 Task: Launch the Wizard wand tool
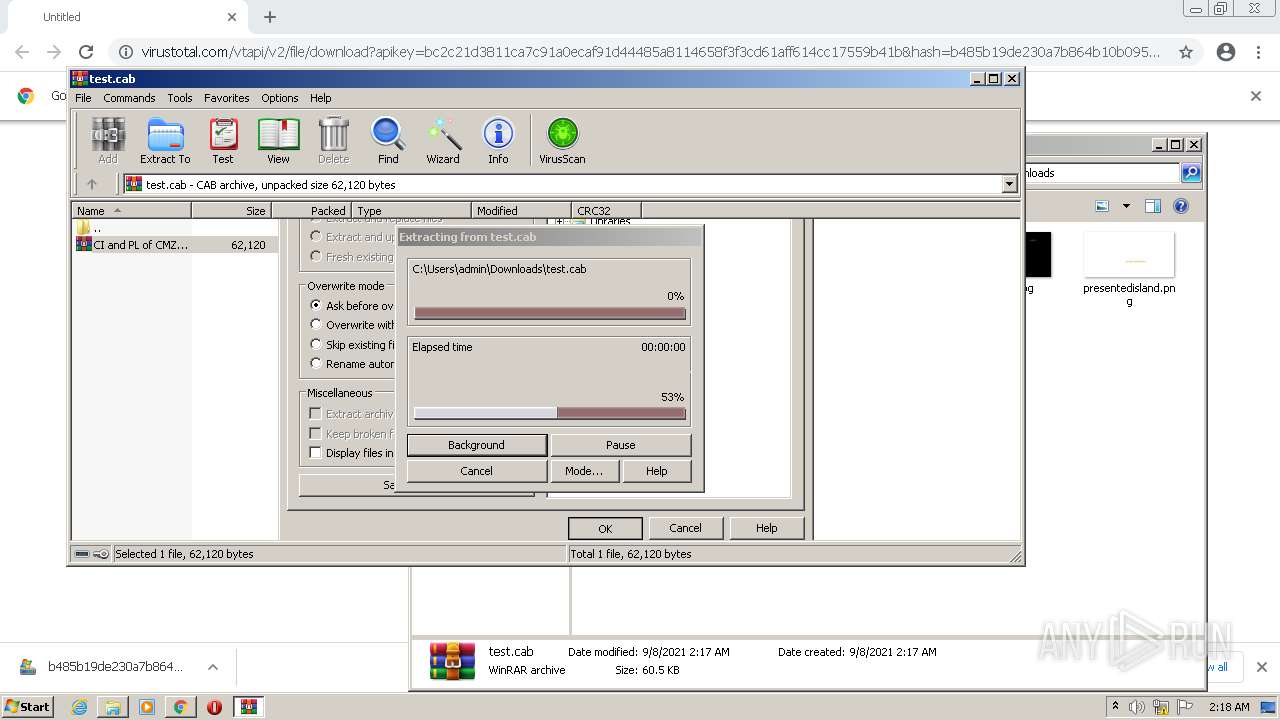[443, 140]
